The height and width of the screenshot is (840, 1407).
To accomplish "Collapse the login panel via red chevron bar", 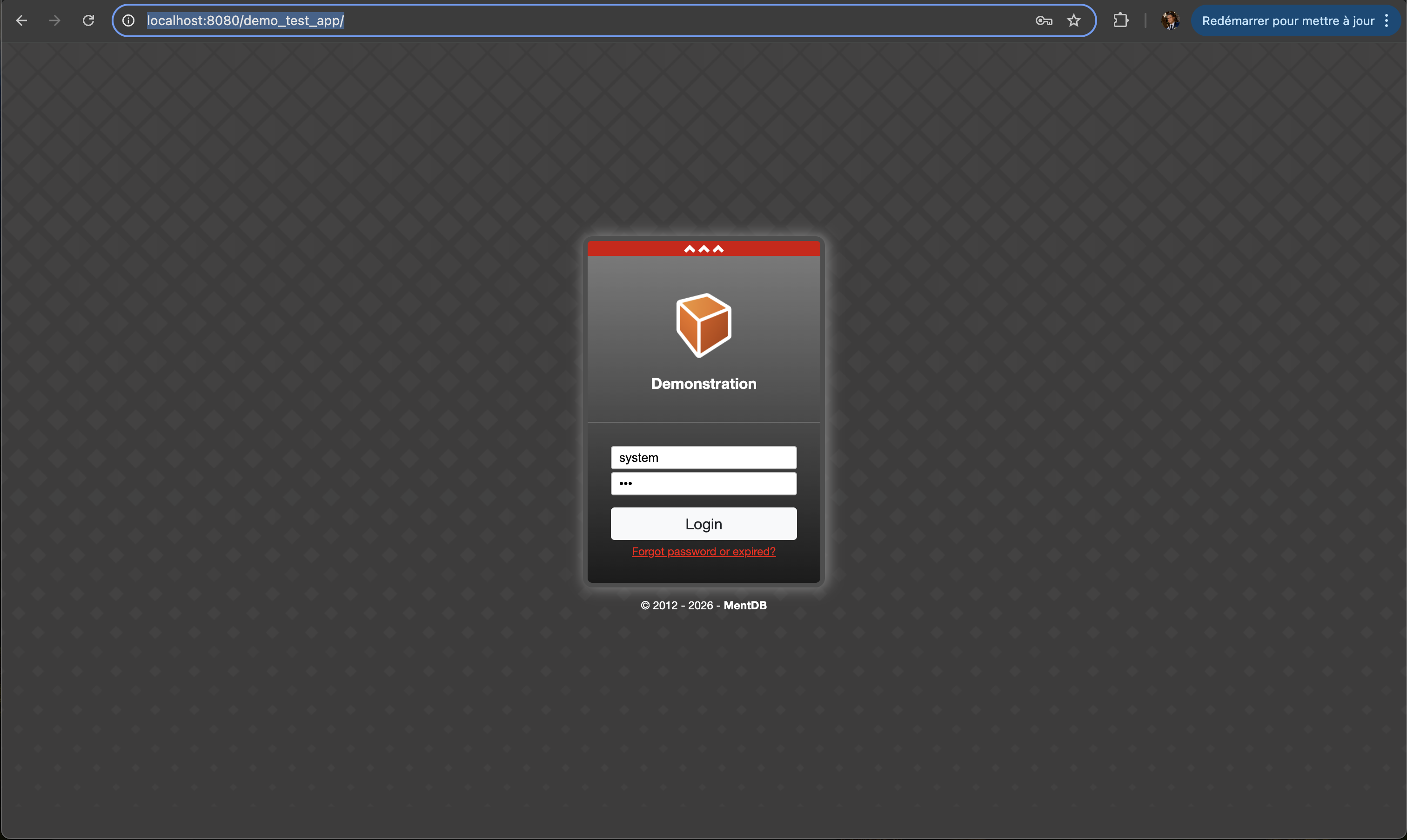I will click(703, 248).
